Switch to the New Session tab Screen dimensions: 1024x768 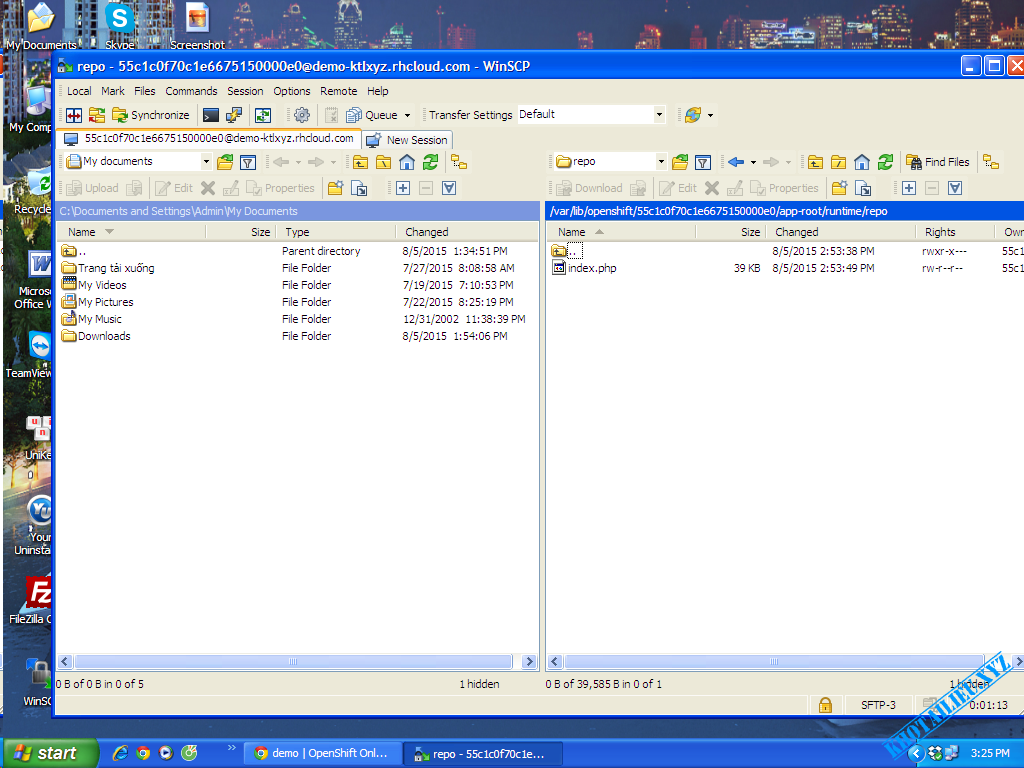click(408, 140)
